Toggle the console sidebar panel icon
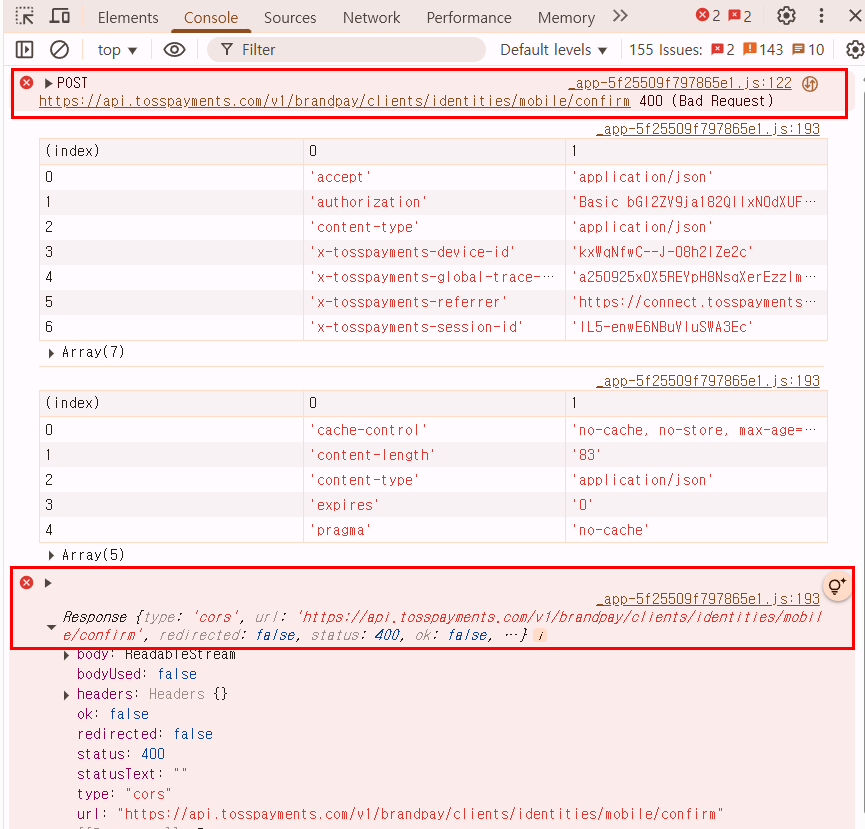 tap(24, 50)
